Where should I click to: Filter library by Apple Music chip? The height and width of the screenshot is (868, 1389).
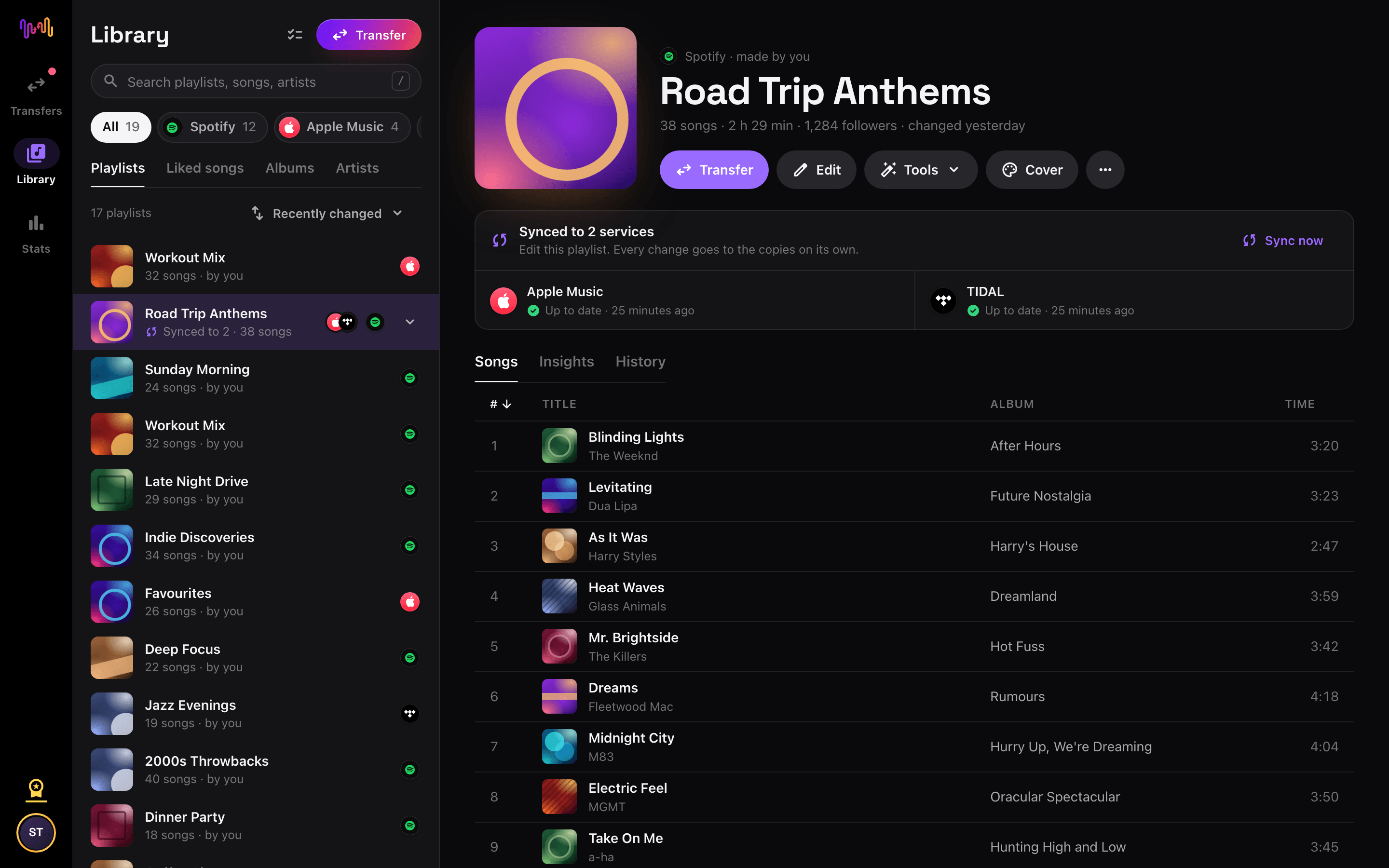pos(342,127)
